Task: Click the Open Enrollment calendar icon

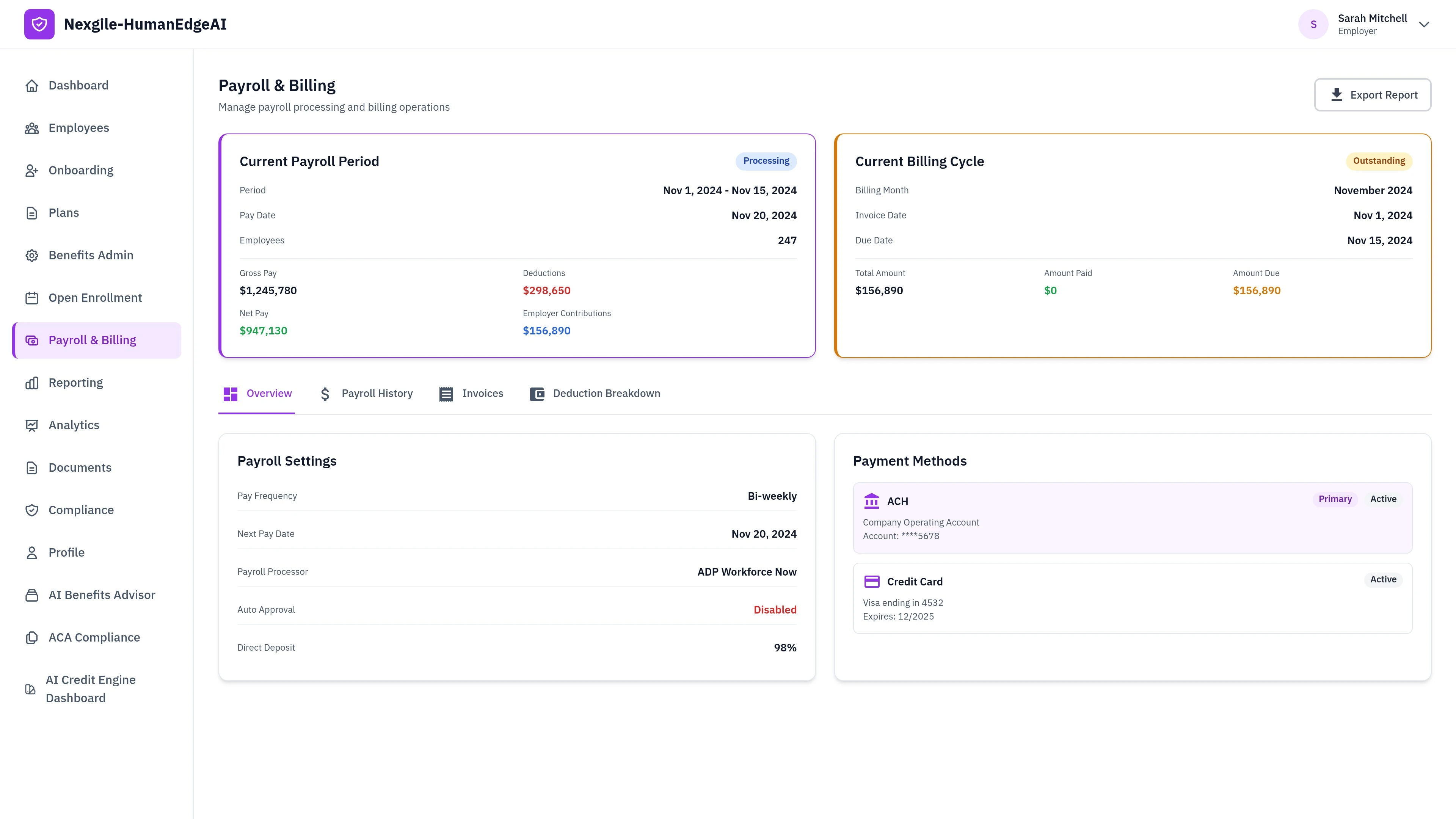Action: [31, 297]
